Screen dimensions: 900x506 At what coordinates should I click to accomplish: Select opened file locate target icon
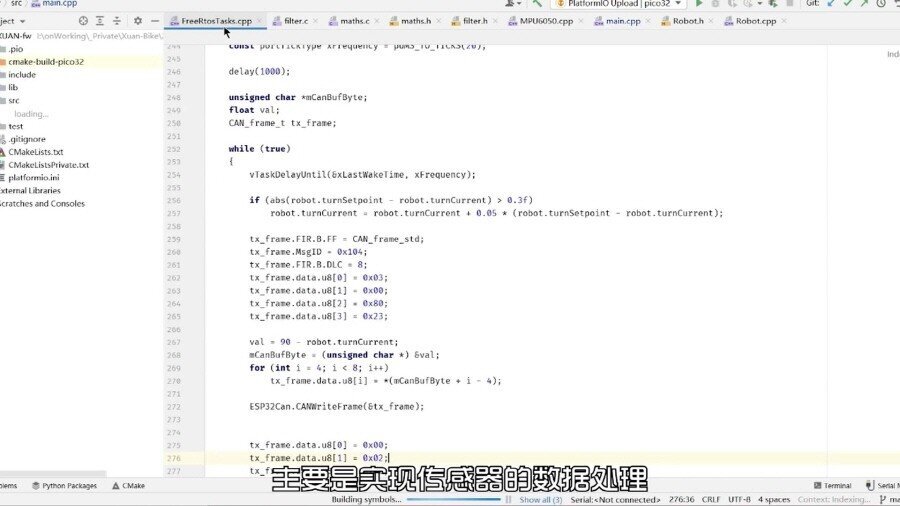point(83,21)
